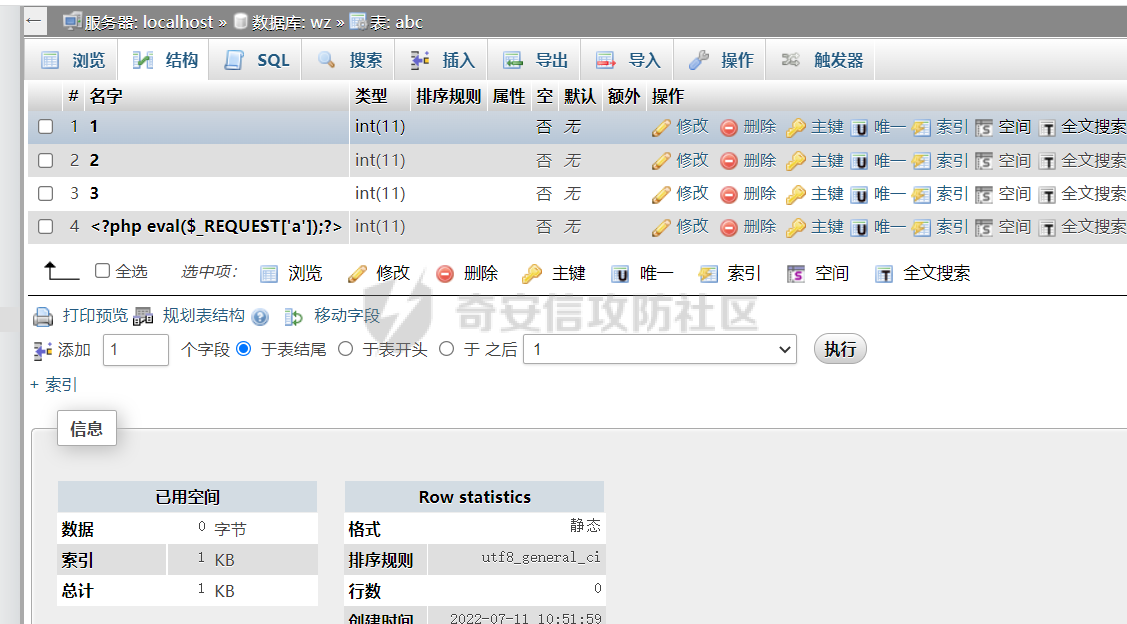Click the primary key icon for column 3

pos(796,194)
